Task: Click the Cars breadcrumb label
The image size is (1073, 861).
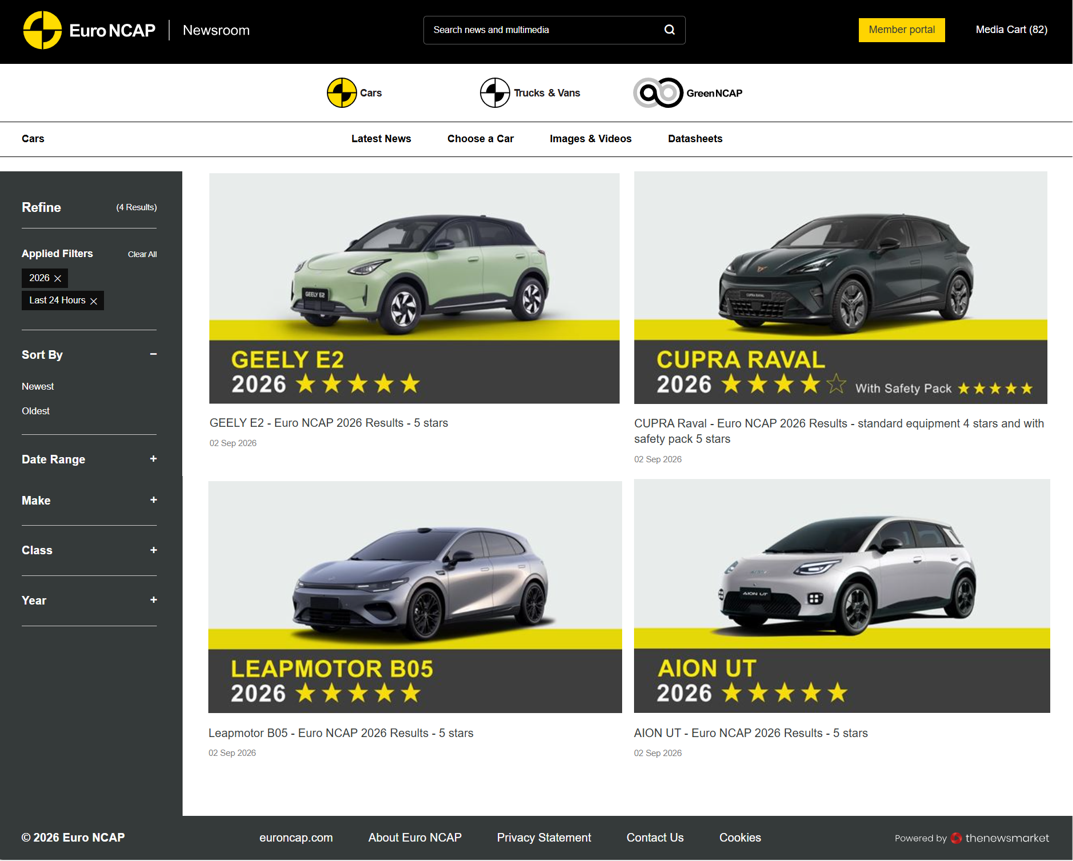Action: click(x=33, y=139)
